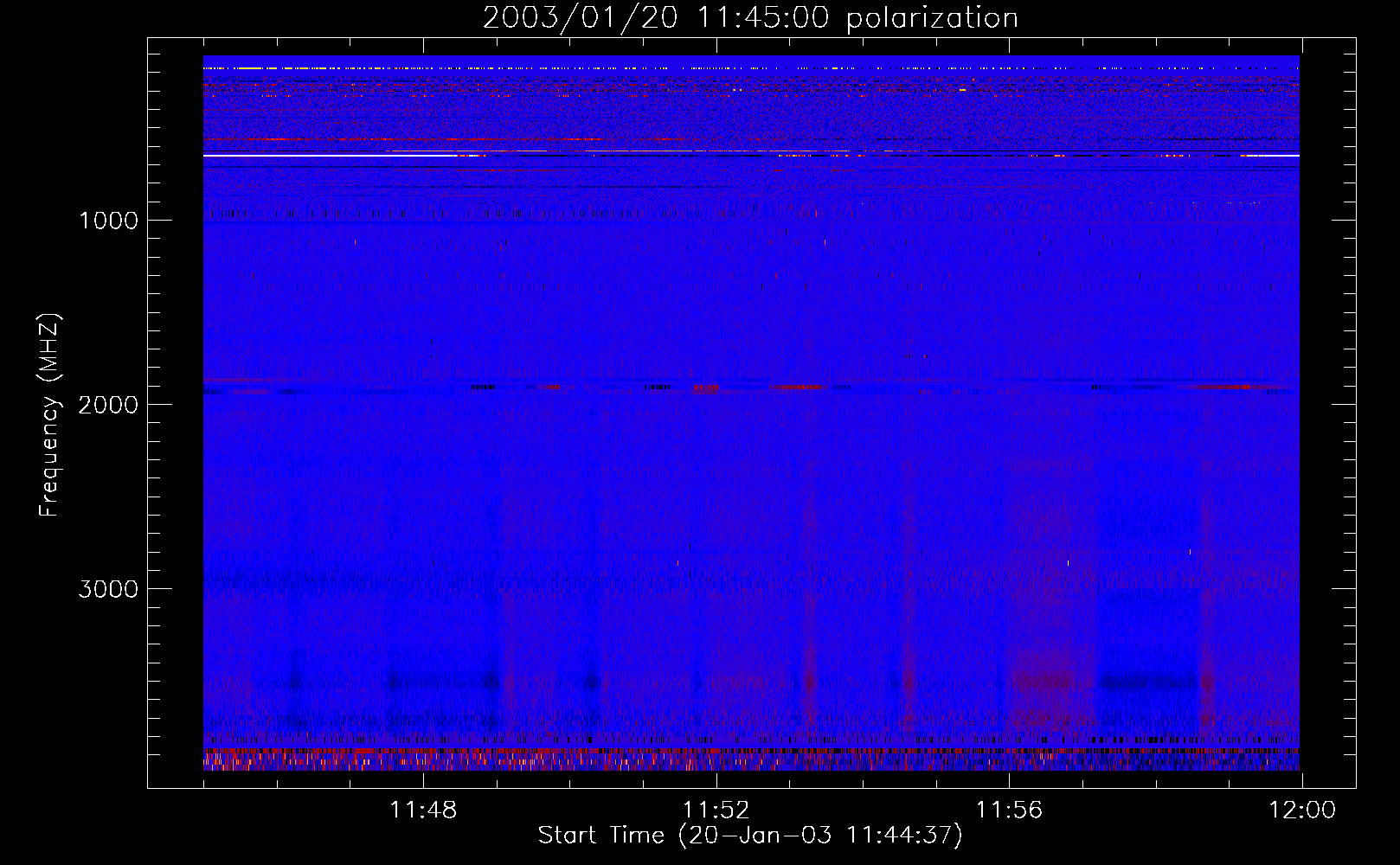The width and height of the screenshot is (1400, 865).
Task: Click the 11:48 time tick label
Action: pos(423,811)
